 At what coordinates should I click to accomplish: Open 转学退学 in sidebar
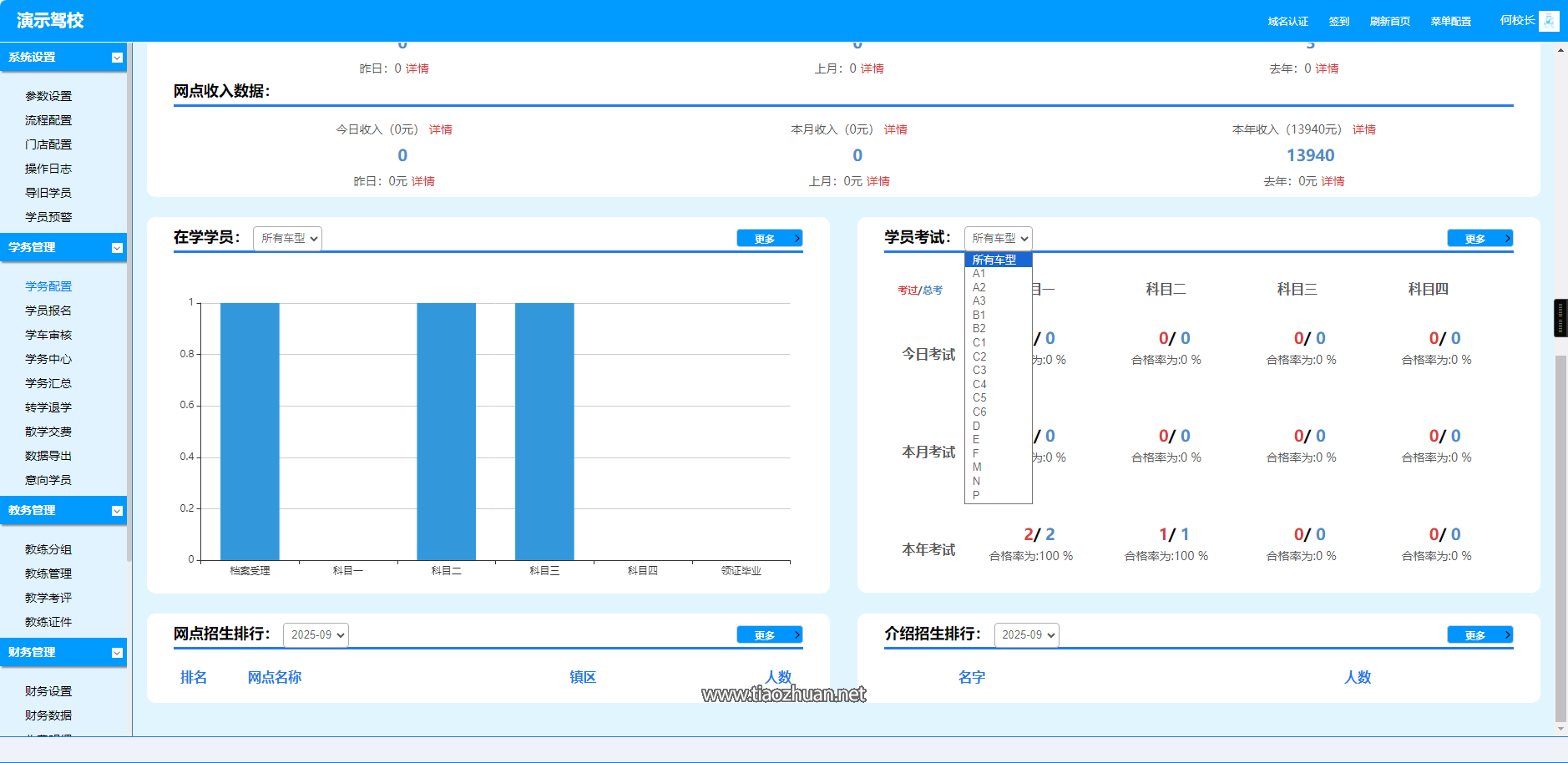[48, 408]
